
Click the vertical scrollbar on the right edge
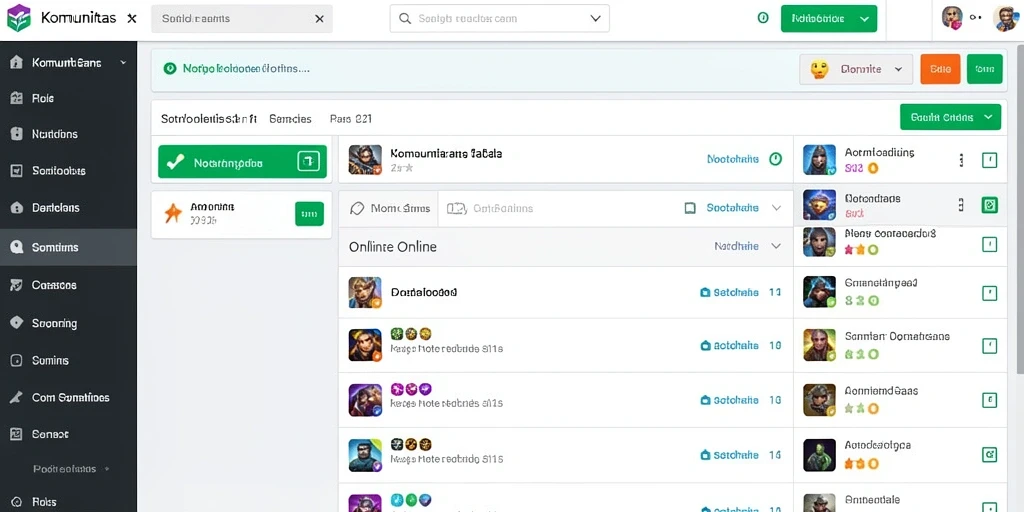(1020, 209)
